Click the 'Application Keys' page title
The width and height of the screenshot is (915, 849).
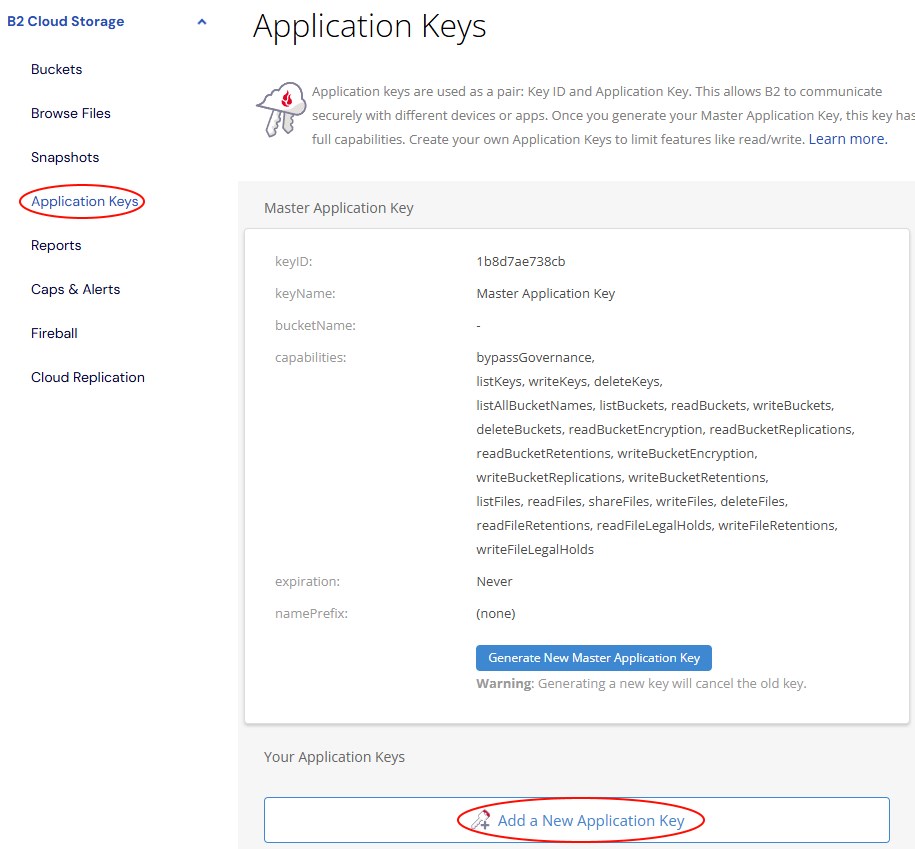(369, 27)
